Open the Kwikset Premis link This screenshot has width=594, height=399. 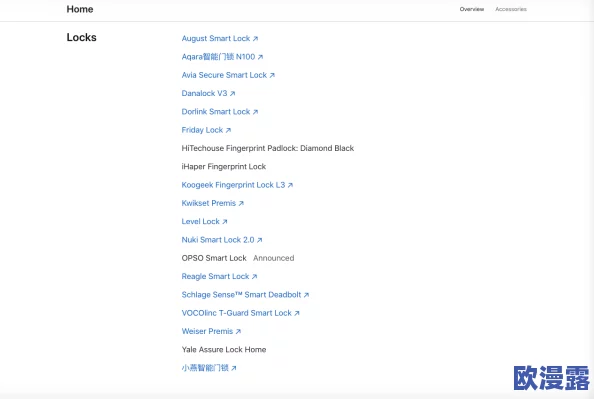213,203
